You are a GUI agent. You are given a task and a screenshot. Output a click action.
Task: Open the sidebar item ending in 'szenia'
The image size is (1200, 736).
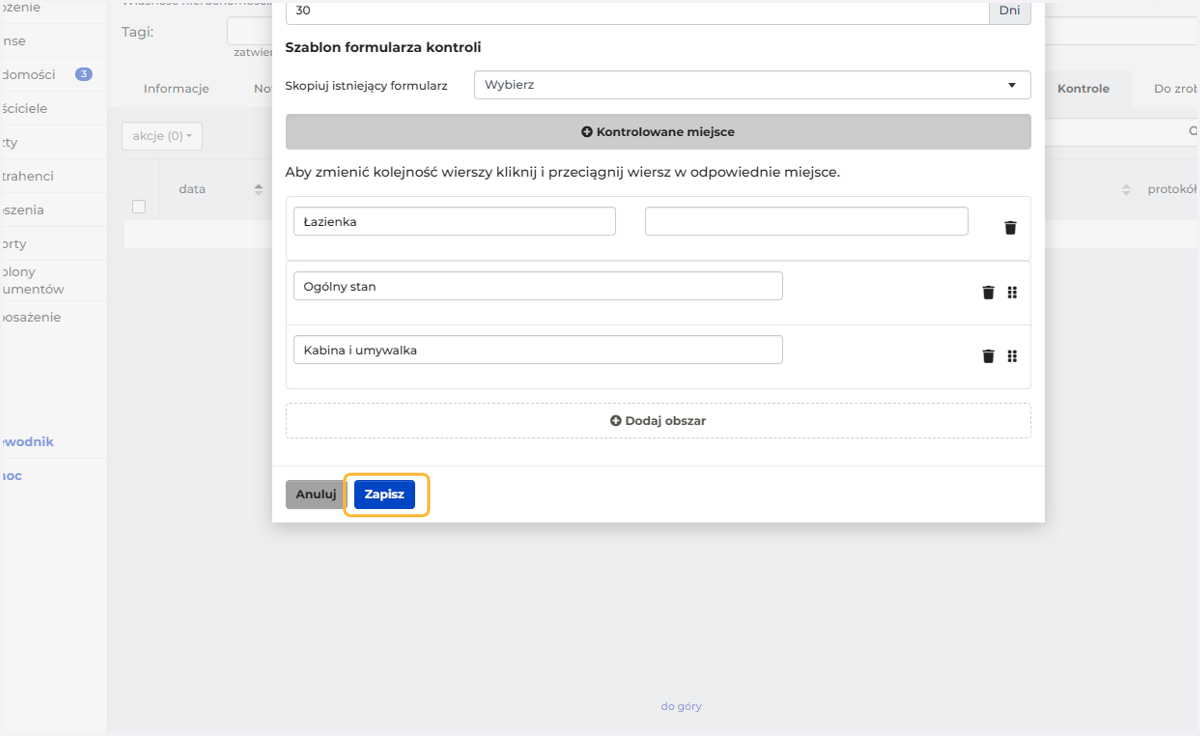coord(52,210)
